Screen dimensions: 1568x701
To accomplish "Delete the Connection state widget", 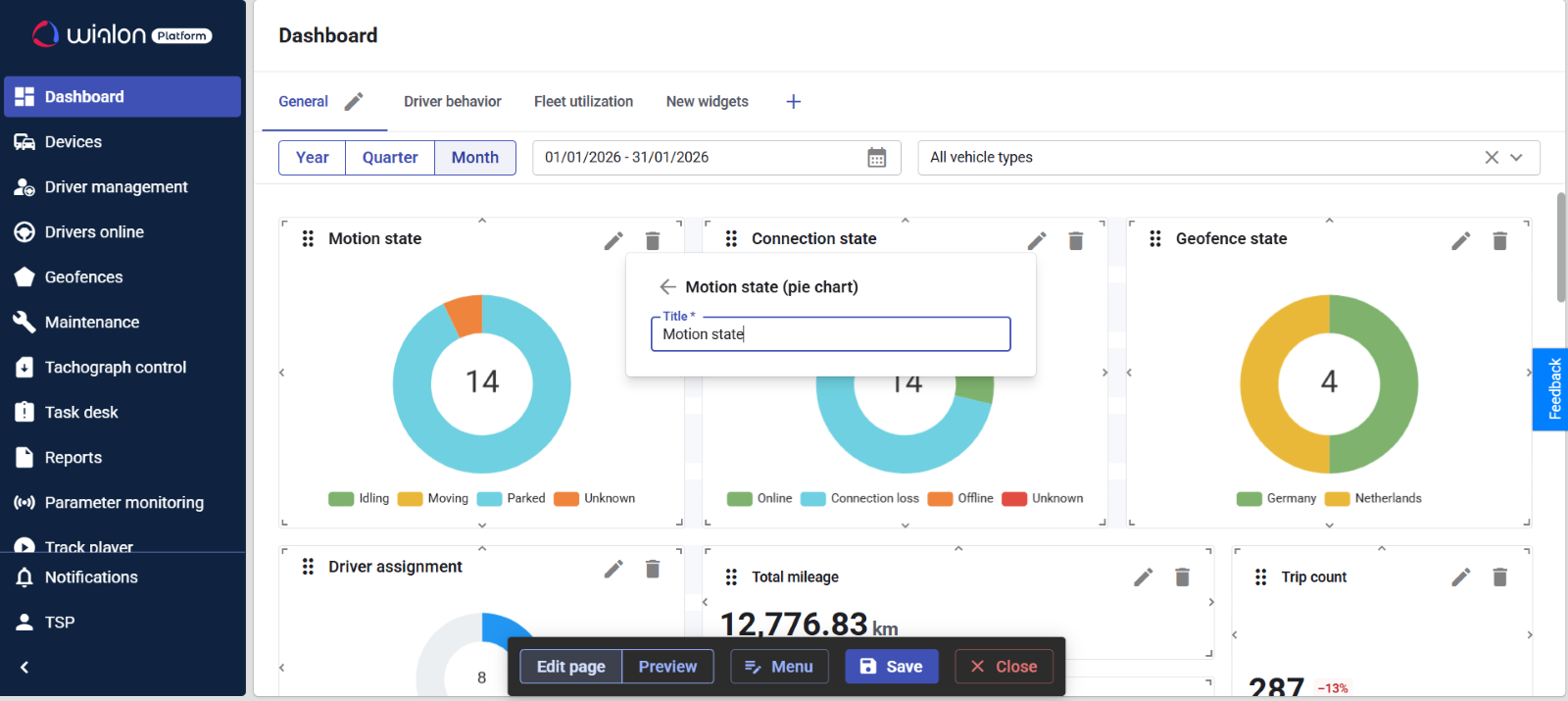I will [x=1076, y=240].
